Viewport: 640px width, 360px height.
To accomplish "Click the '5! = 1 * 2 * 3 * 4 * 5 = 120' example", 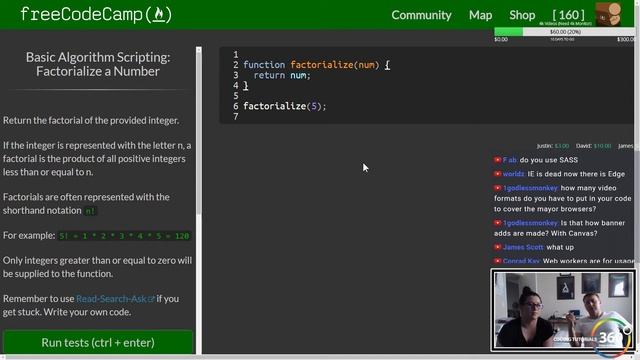I will 124,236.
